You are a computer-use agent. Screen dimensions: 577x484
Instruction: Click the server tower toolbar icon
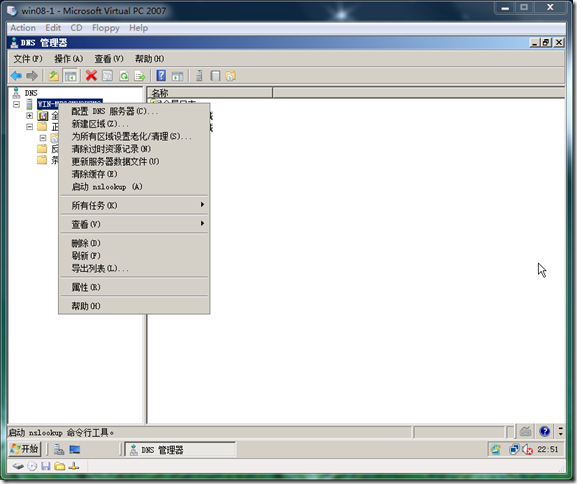tap(199, 76)
